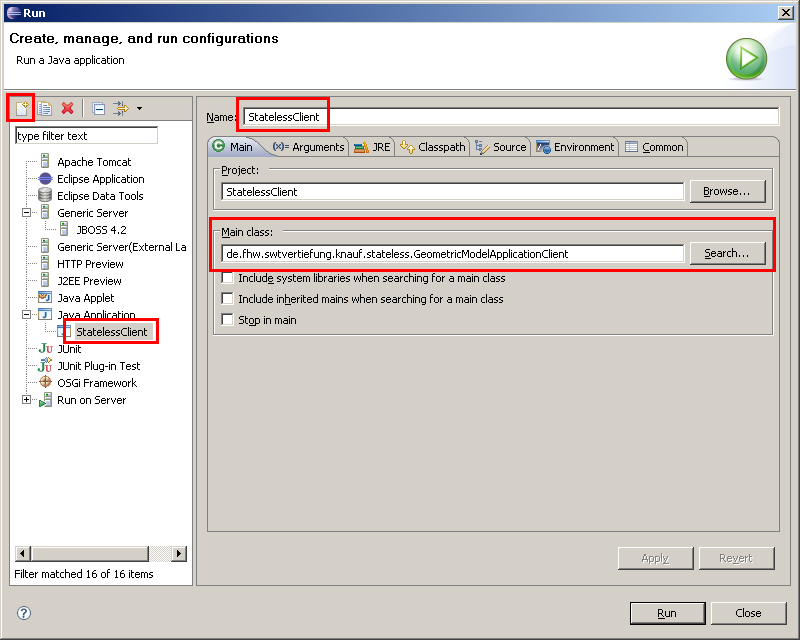Select Apache Tomcat in the tree
This screenshot has height=640, width=800.
tap(94, 162)
